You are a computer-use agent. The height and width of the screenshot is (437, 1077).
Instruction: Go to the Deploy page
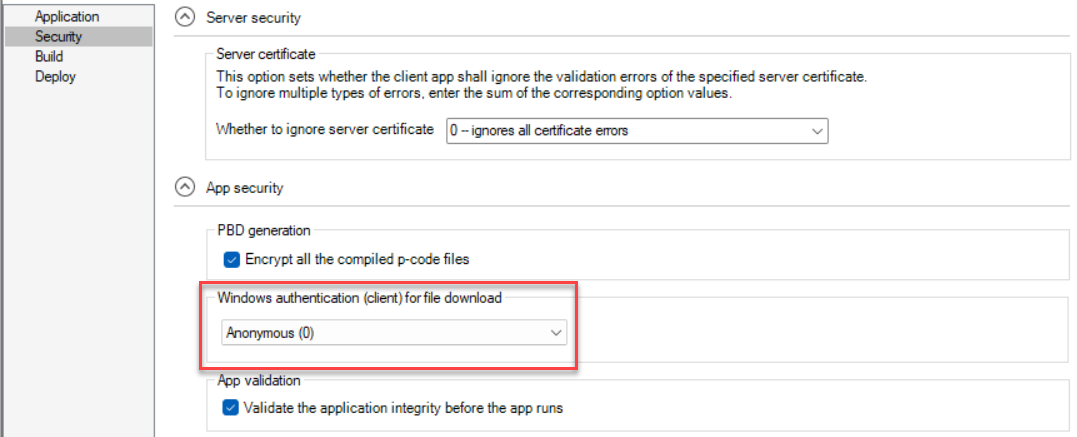click(x=55, y=77)
